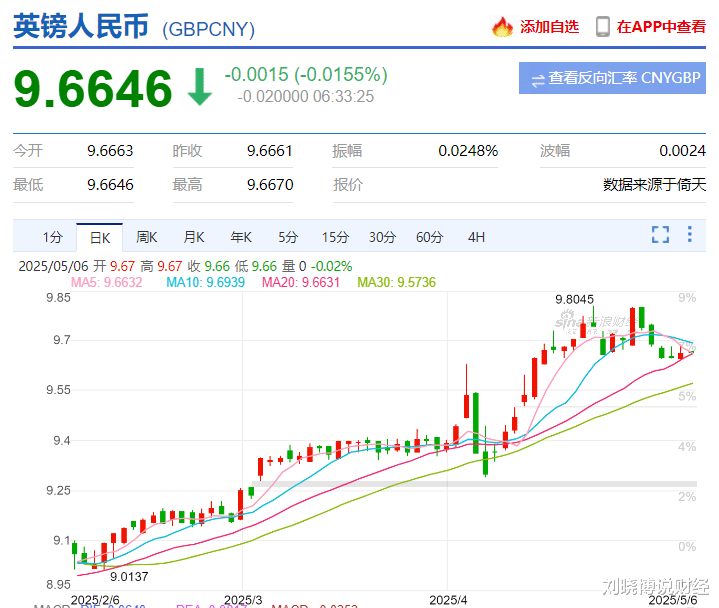Open the 60分 chart tab
The width and height of the screenshot is (719, 608).
429,237
